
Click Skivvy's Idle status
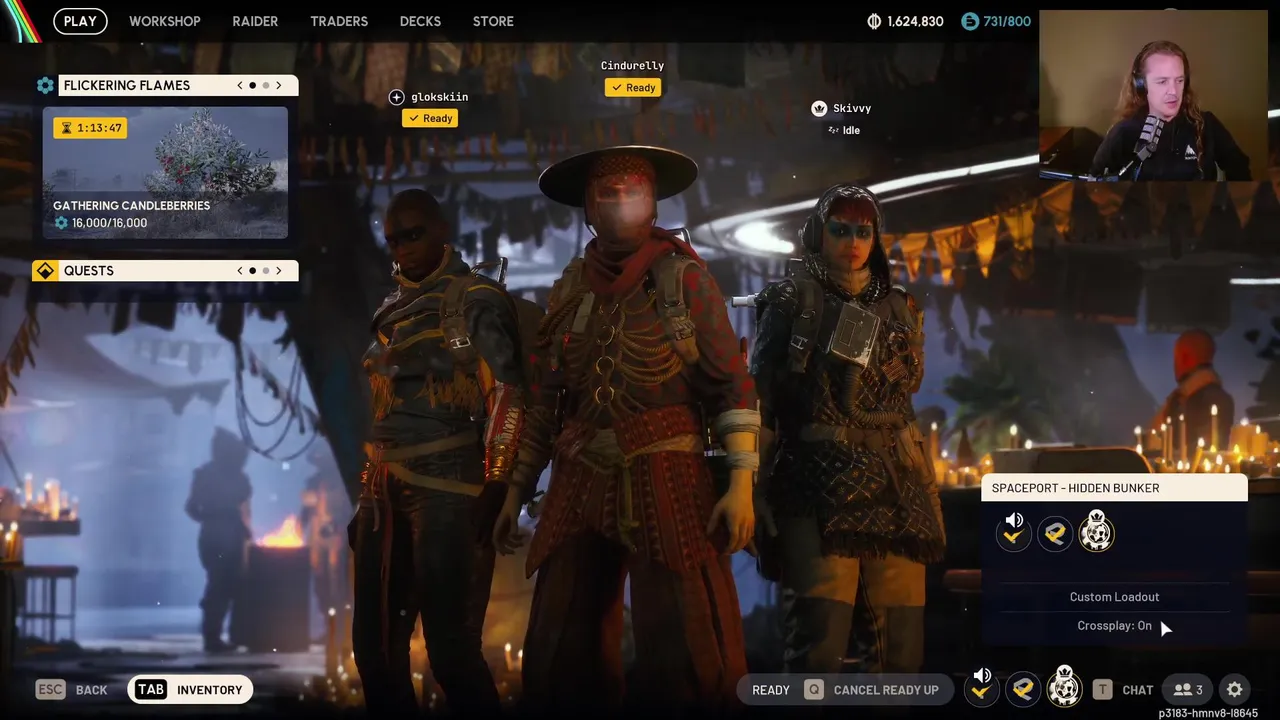pos(844,130)
